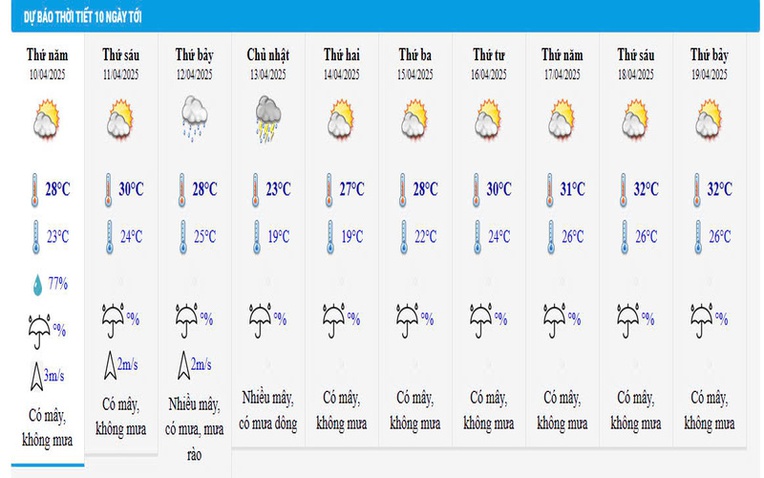Click the partly cloudy icon for 10/04/2025

(x=47, y=120)
